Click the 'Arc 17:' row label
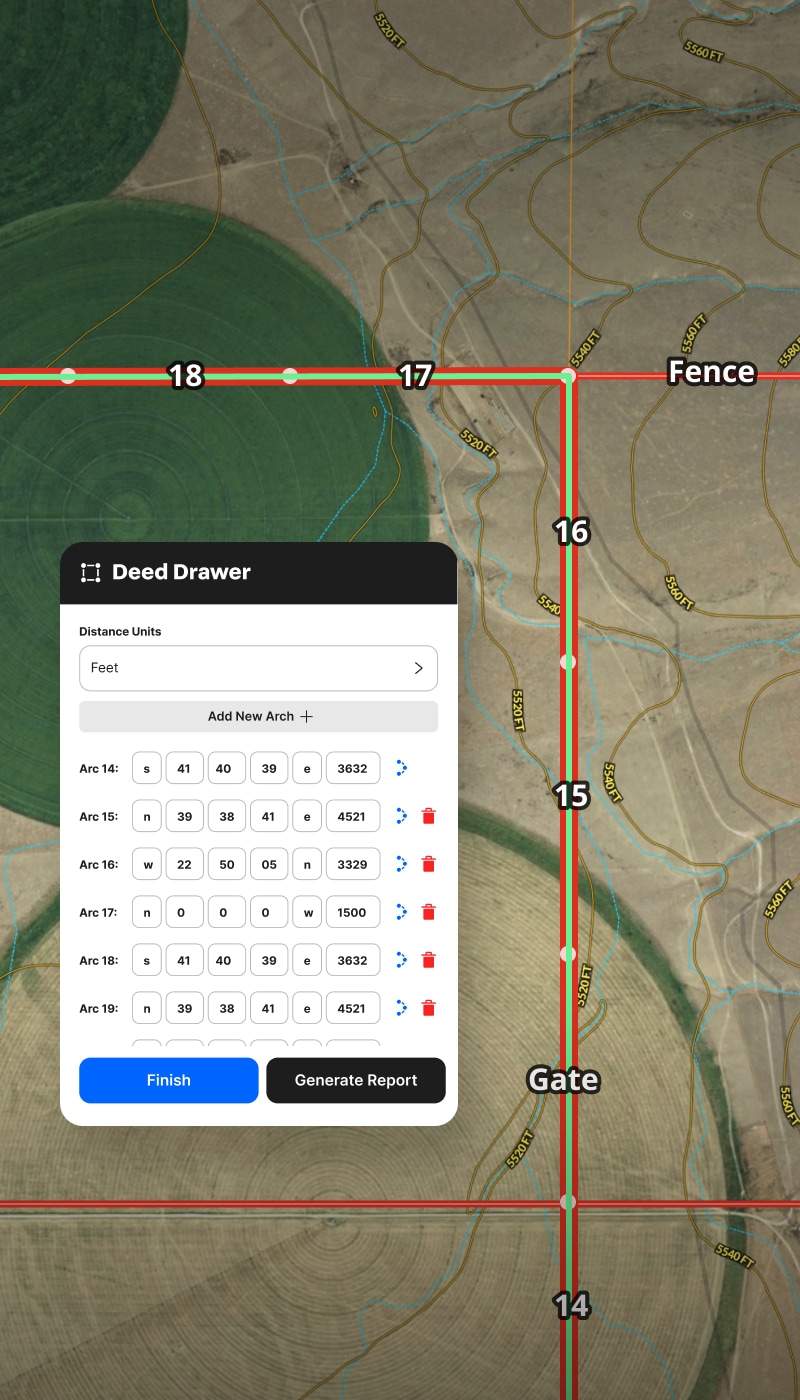 pos(99,912)
